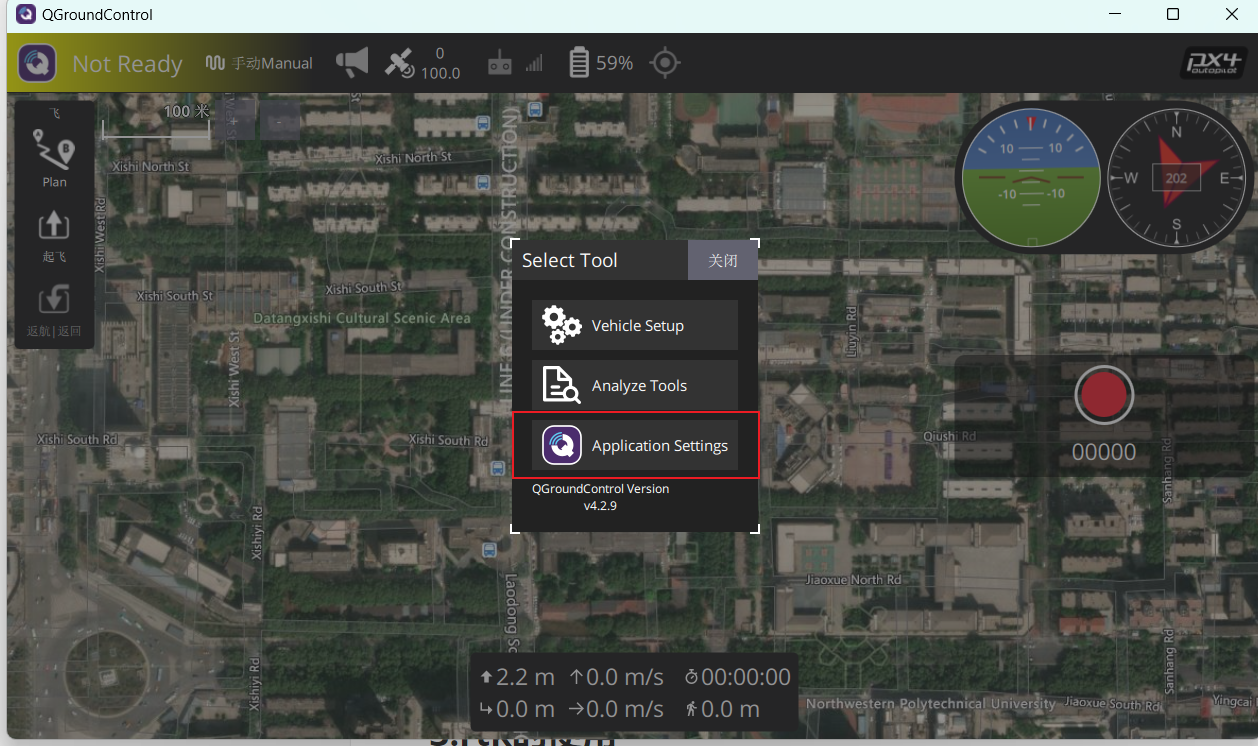This screenshot has width=1258, height=746.
Task: Click the map zoom-out minus button
Action: click(x=279, y=120)
